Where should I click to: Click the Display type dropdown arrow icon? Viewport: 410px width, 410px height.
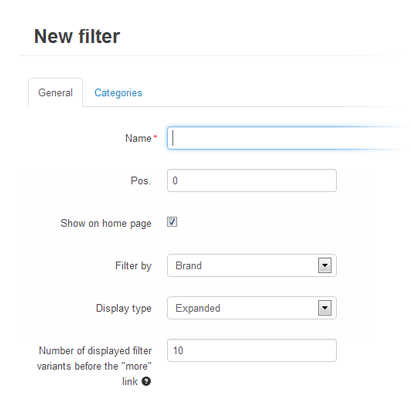pos(325,308)
